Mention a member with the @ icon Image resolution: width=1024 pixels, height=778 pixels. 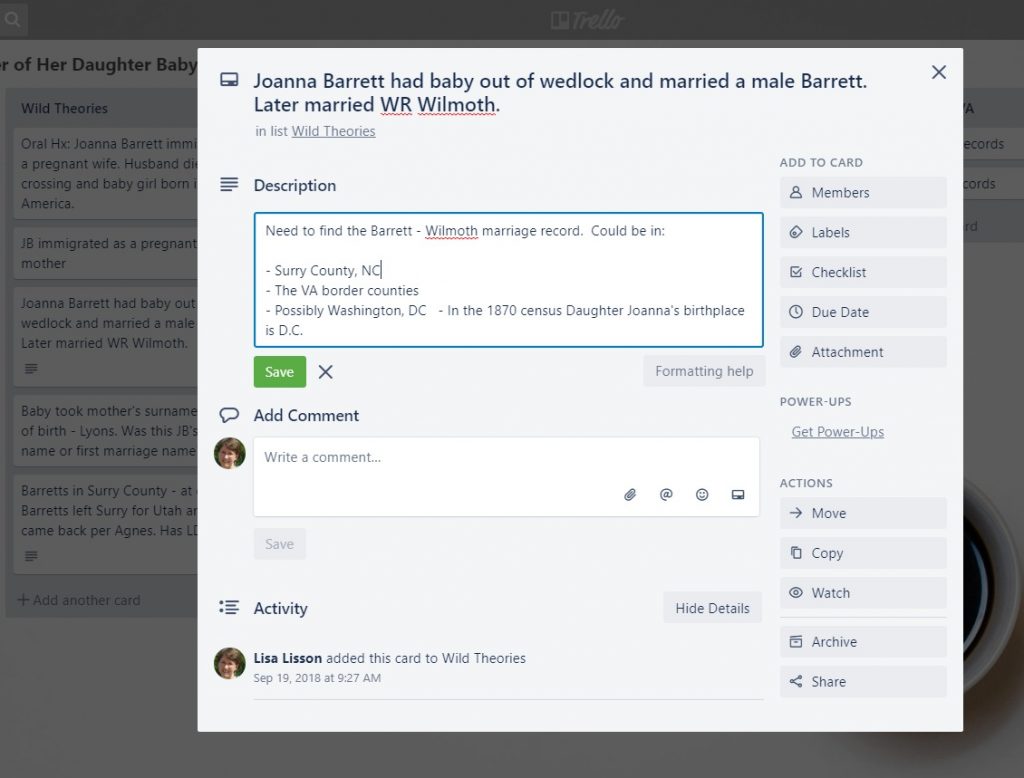pyautogui.click(x=666, y=494)
